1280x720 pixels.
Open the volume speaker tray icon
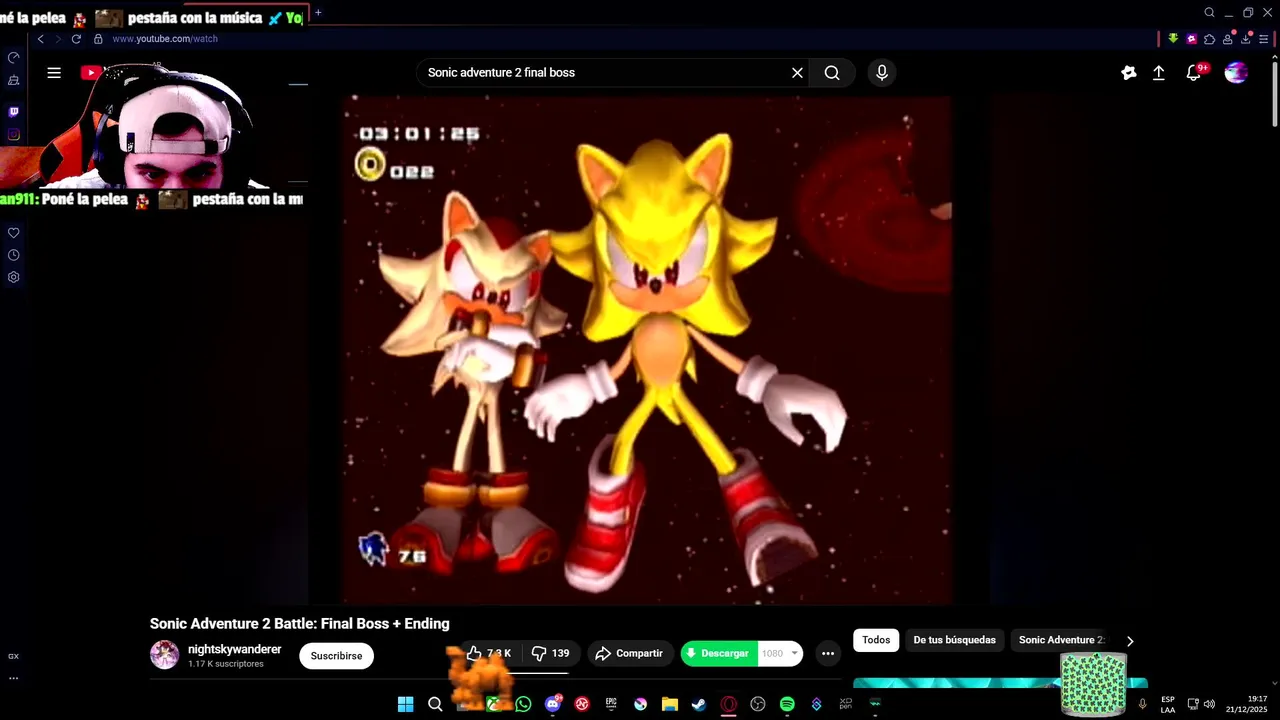(x=1209, y=704)
